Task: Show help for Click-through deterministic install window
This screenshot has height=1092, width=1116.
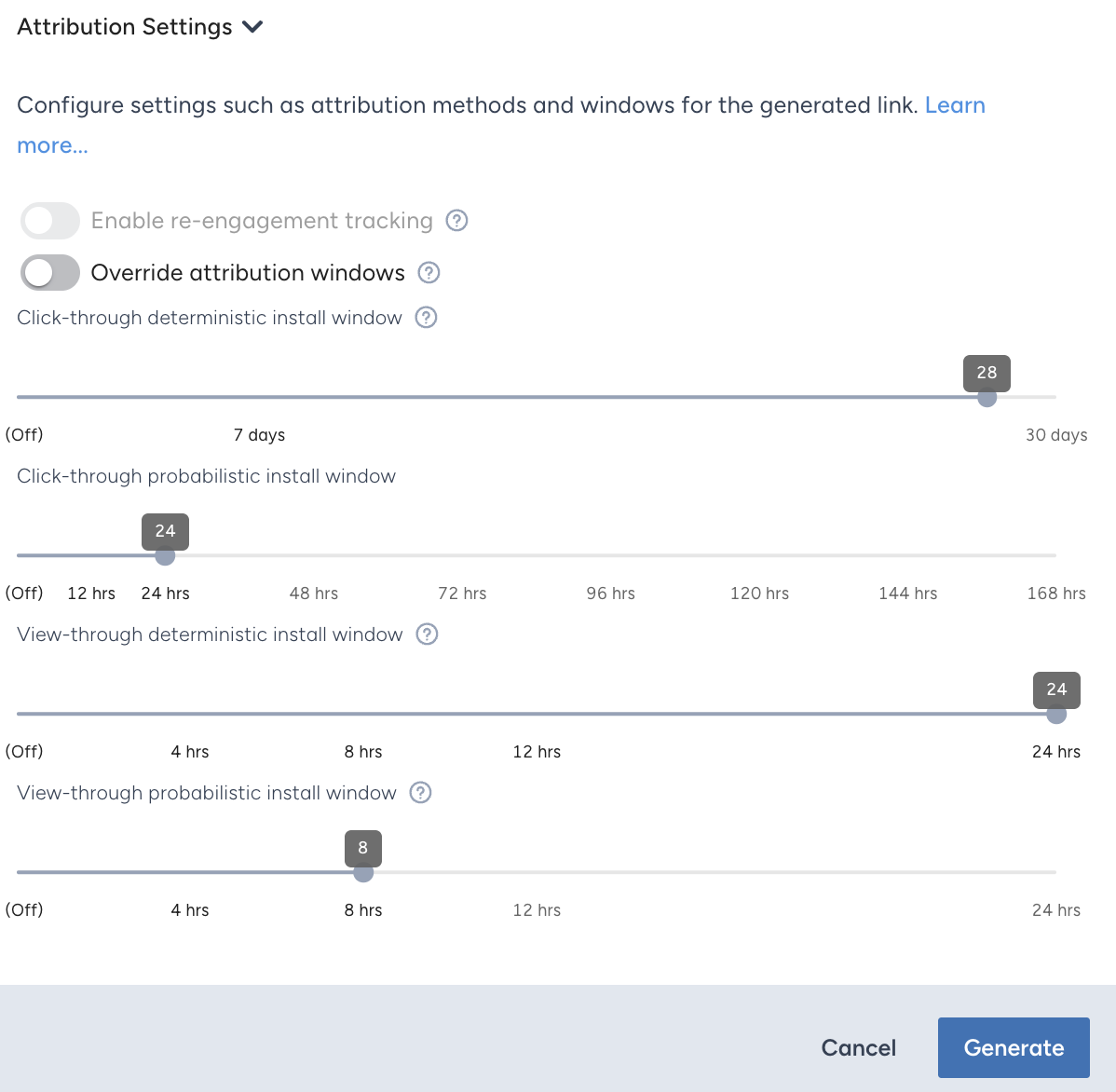Action: 427,318
